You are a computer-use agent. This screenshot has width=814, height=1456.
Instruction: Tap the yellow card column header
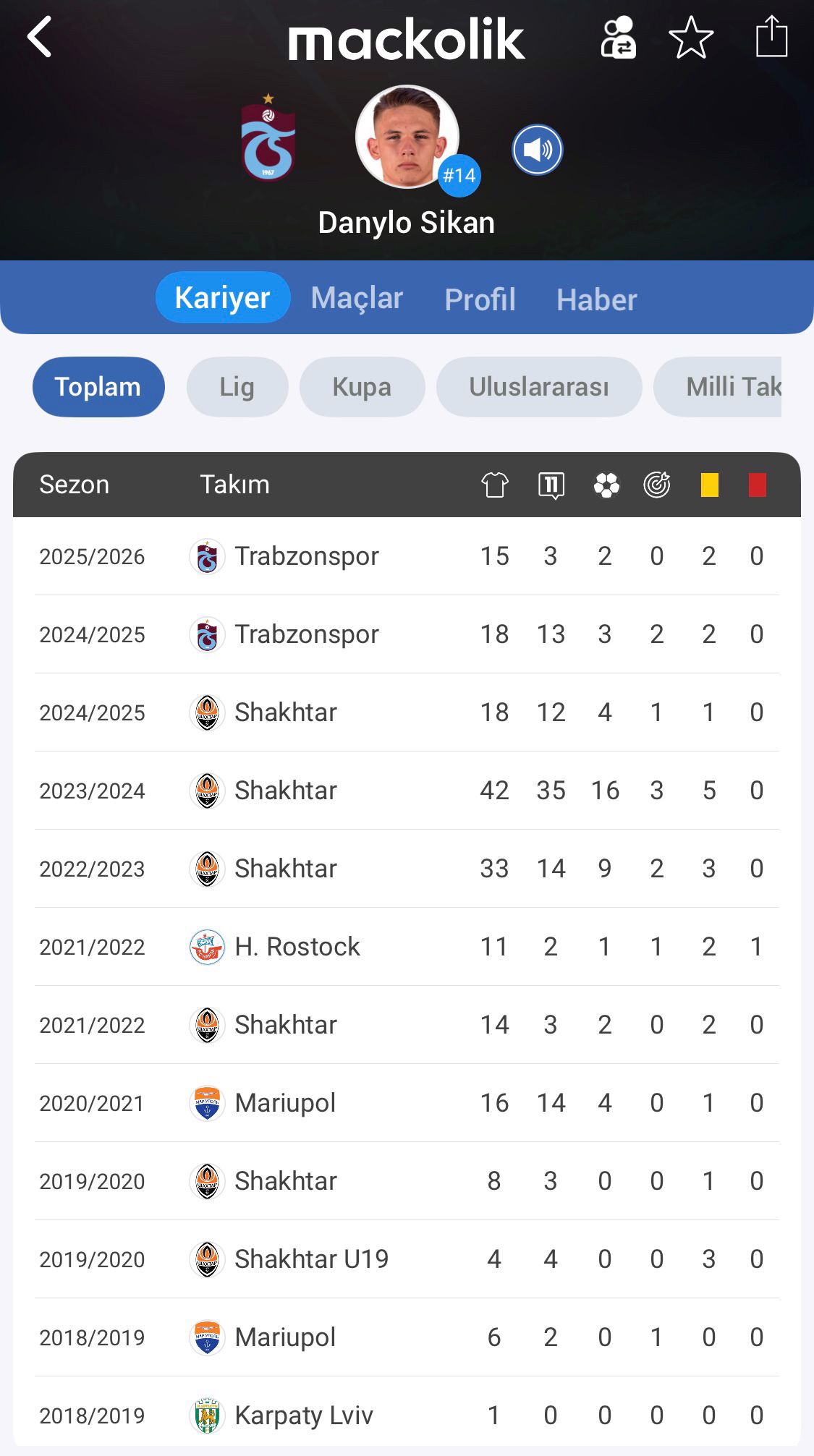[x=709, y=485]
